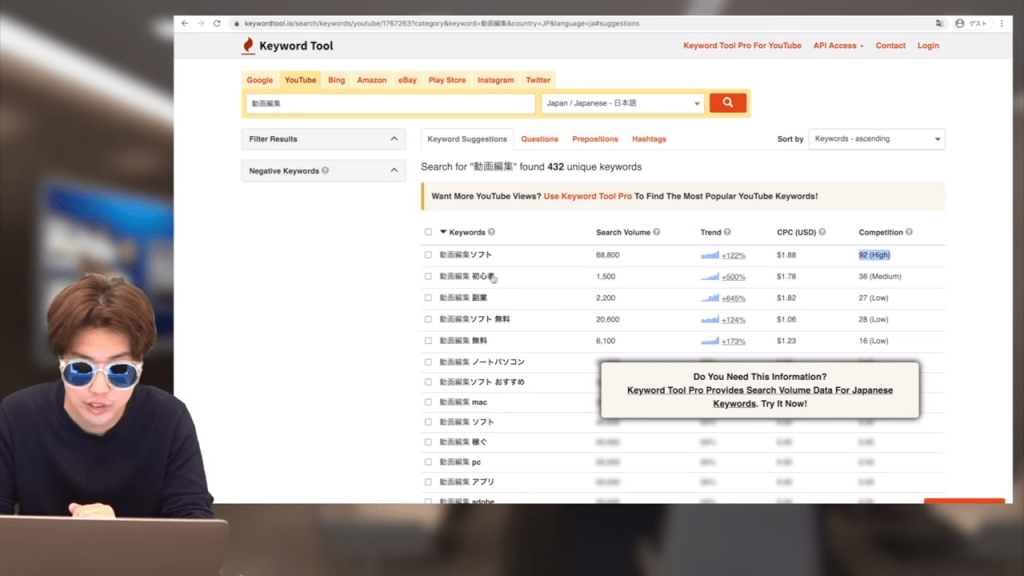Click Keyword Tool Pro Provides Search Volume link

click(760, 396)
